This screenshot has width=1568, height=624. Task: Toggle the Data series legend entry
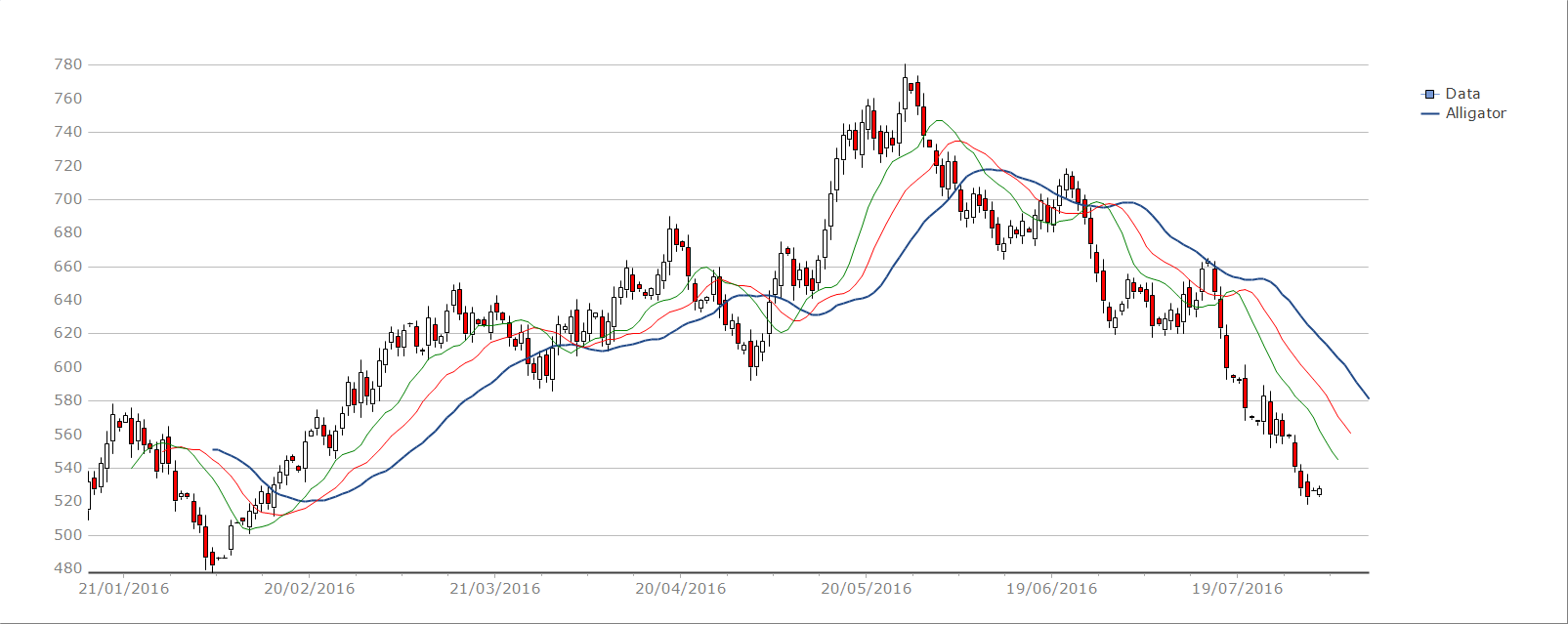click(x=1451, y=94)
